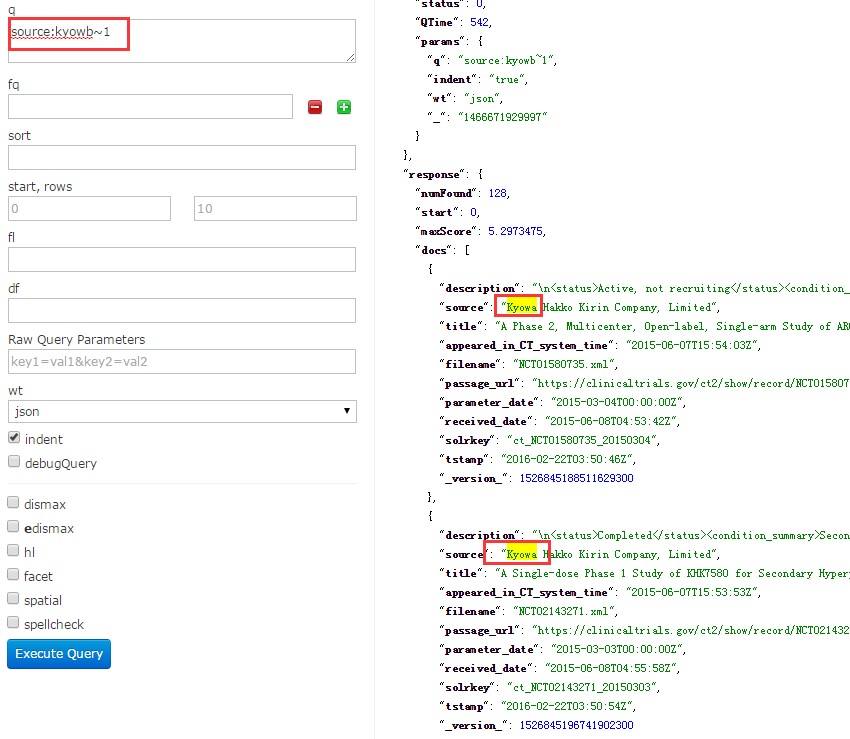
Task: Click the appeared_in_CT_system_time value 2015-06-07T15:54:03Z
Action: tap(692, 345)
